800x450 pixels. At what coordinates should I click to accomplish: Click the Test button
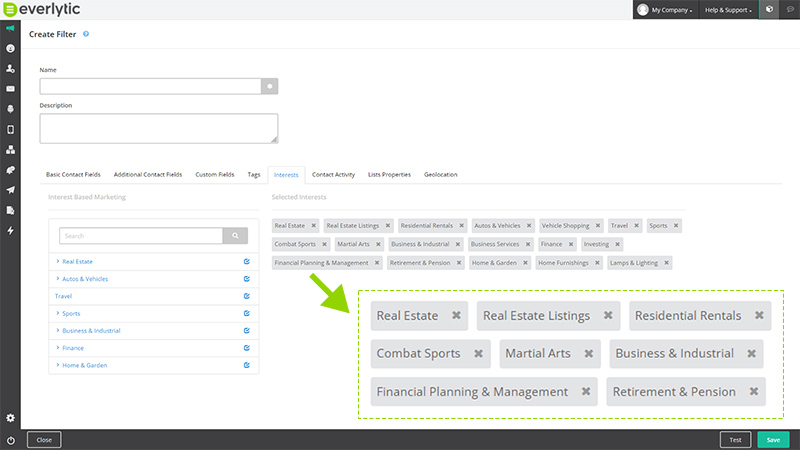tap(735, 440)
